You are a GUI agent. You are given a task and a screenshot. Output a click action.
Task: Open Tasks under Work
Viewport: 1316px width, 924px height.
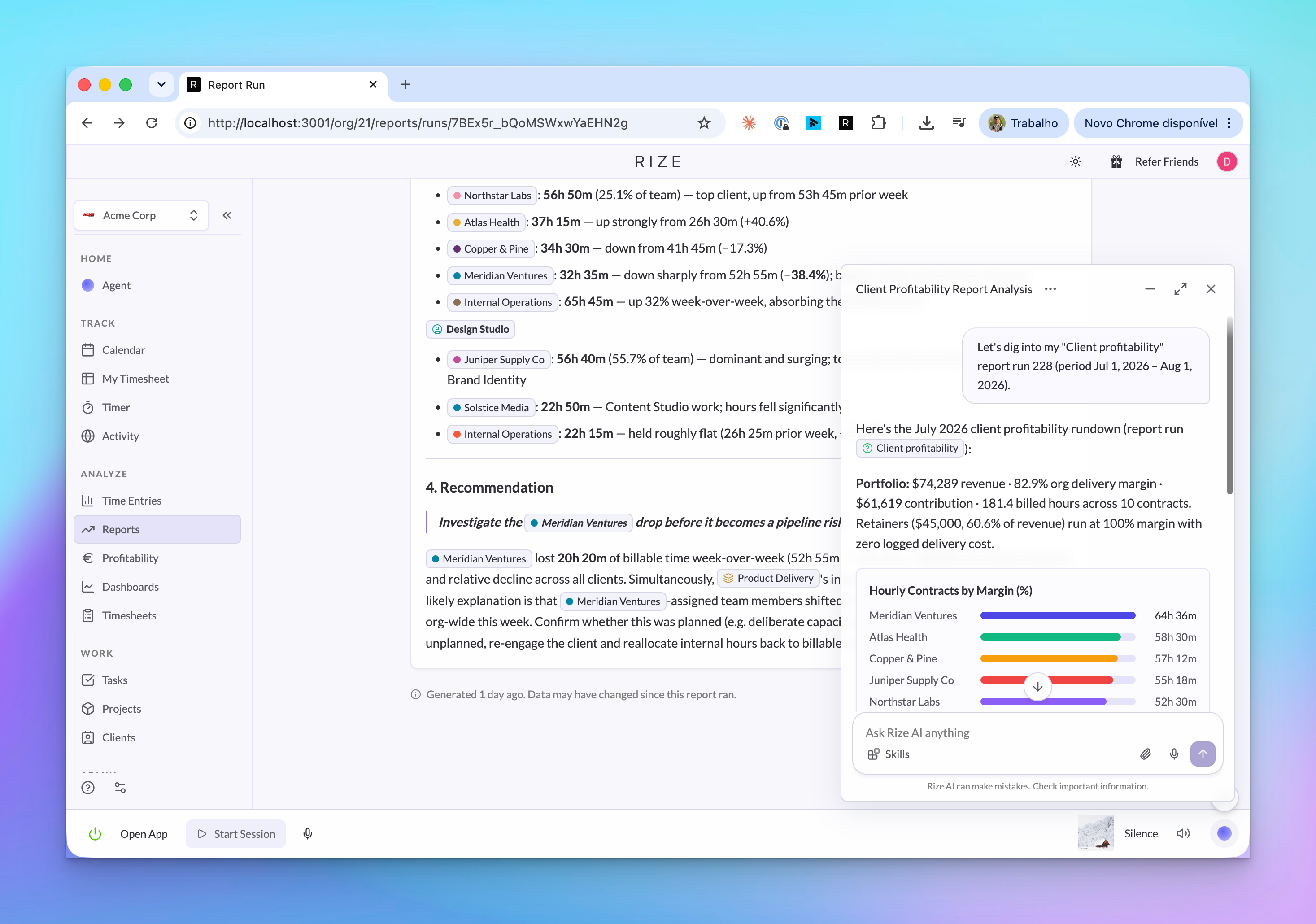[157, 680]
